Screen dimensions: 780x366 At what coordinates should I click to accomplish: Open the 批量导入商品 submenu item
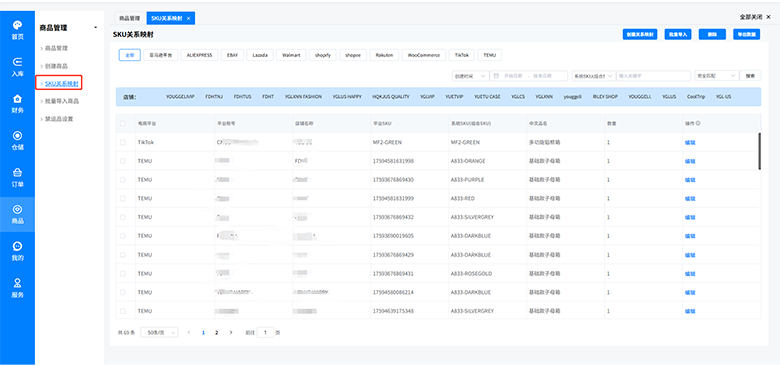pyautogui.click(x=62, y=101)
